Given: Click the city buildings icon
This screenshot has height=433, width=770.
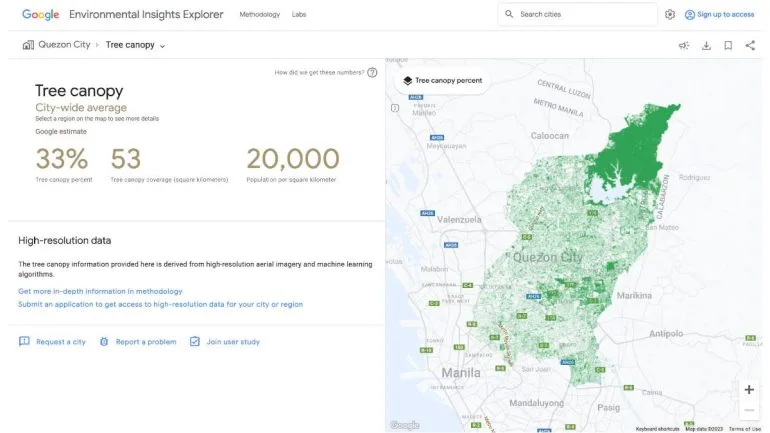Looking at the screenshot, I should [x=28, y=45].
